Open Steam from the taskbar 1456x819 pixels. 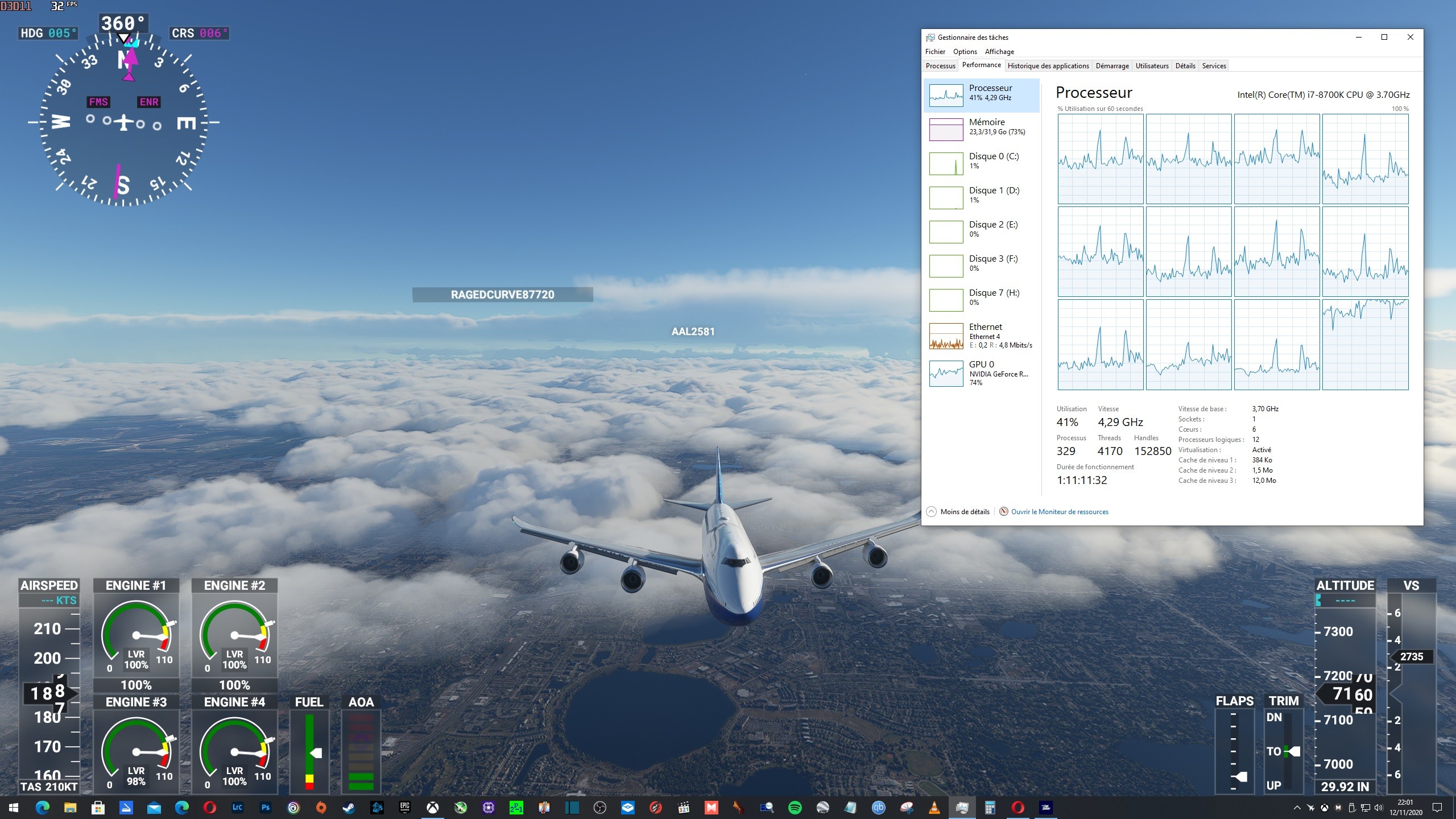349,808
